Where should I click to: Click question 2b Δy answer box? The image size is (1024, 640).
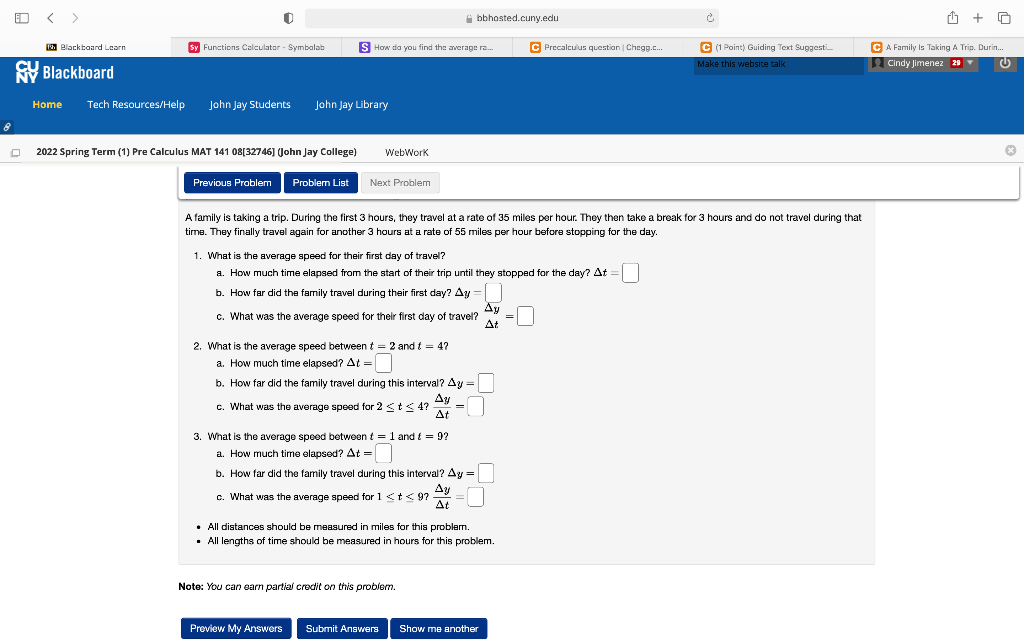tap(486, 383)
